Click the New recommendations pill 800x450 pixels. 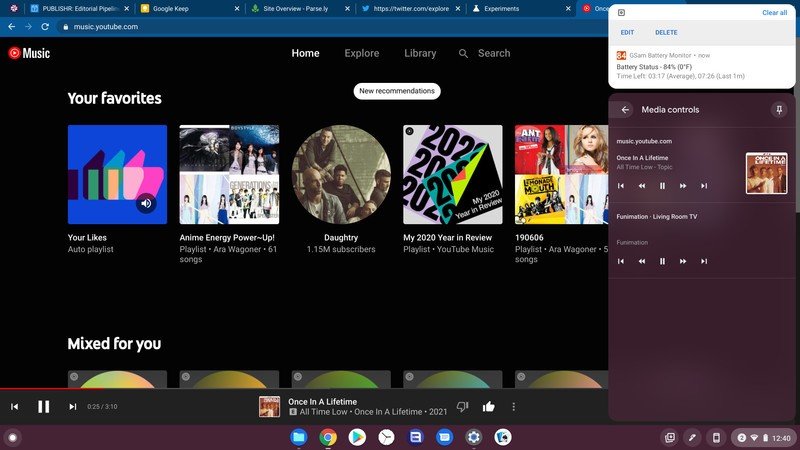397,91
